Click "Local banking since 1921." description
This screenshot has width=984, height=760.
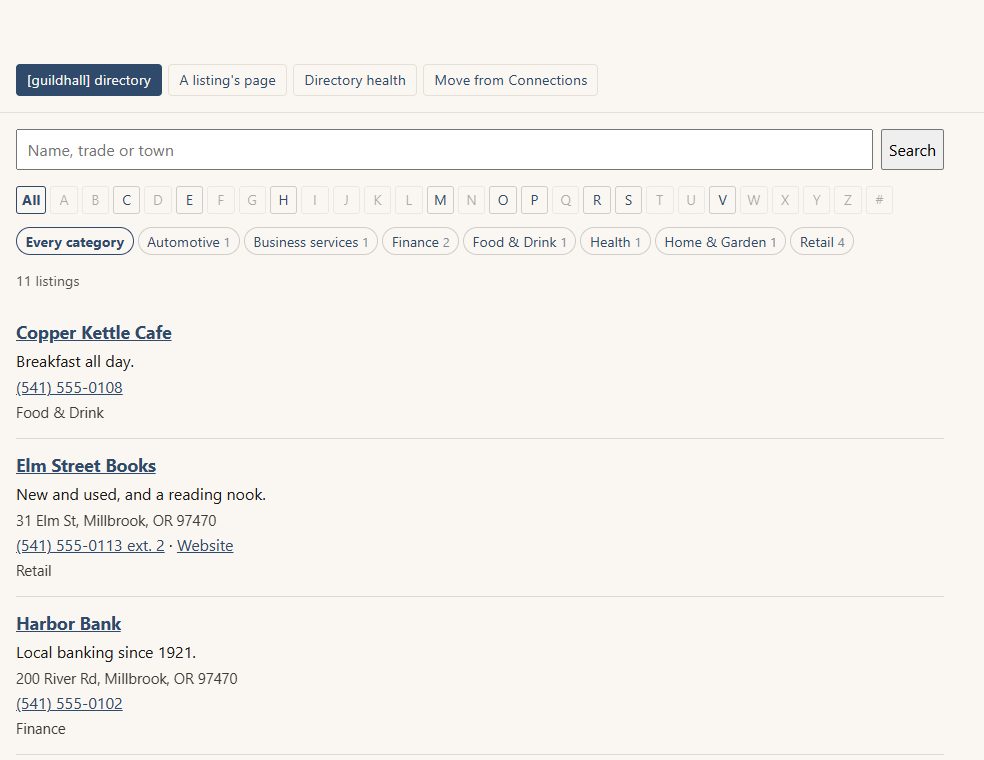coord(106,653)
